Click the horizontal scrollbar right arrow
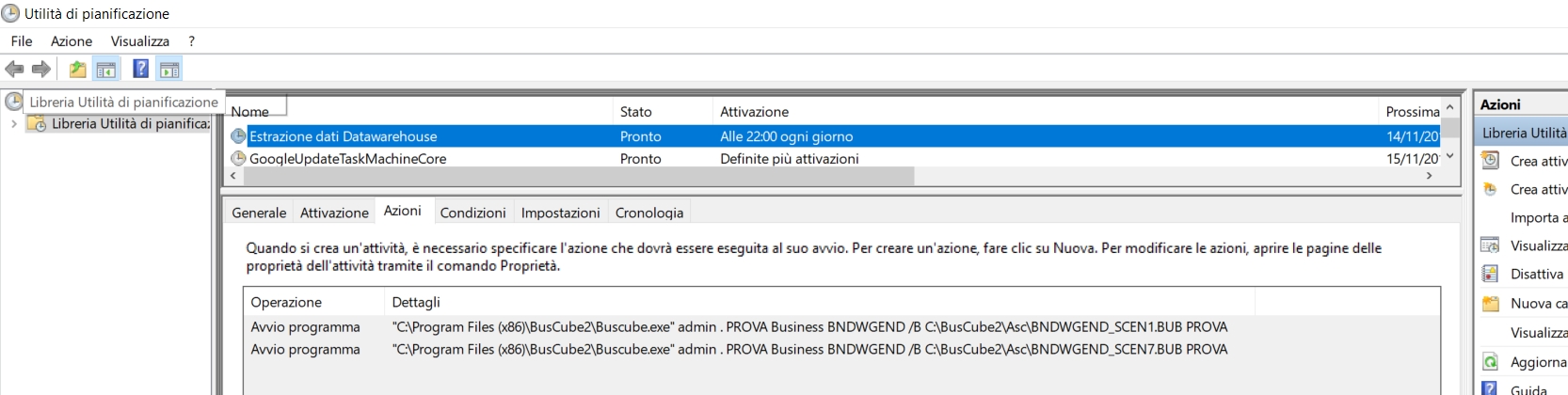This screenshot has height=395, width=1568. 1430,176
